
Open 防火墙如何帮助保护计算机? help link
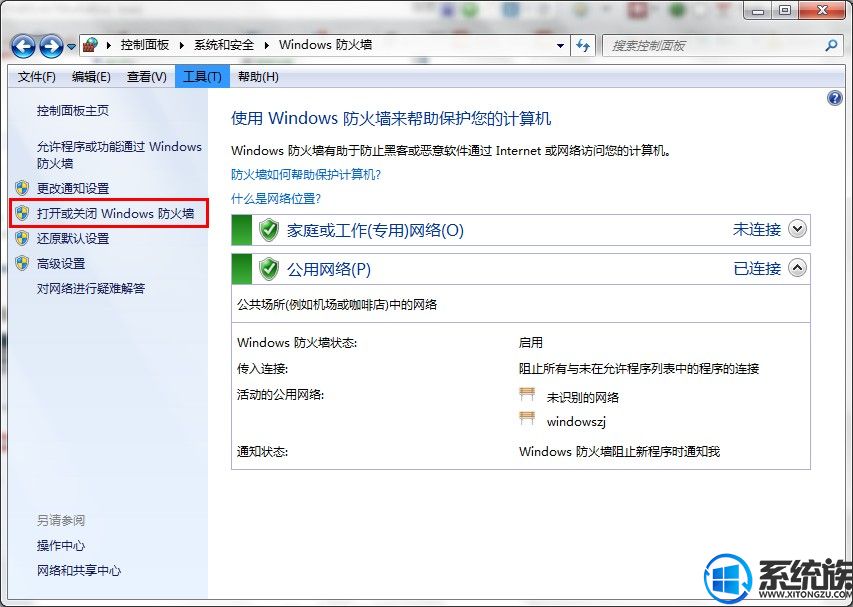pyautogui.click(x=306, y=175)
